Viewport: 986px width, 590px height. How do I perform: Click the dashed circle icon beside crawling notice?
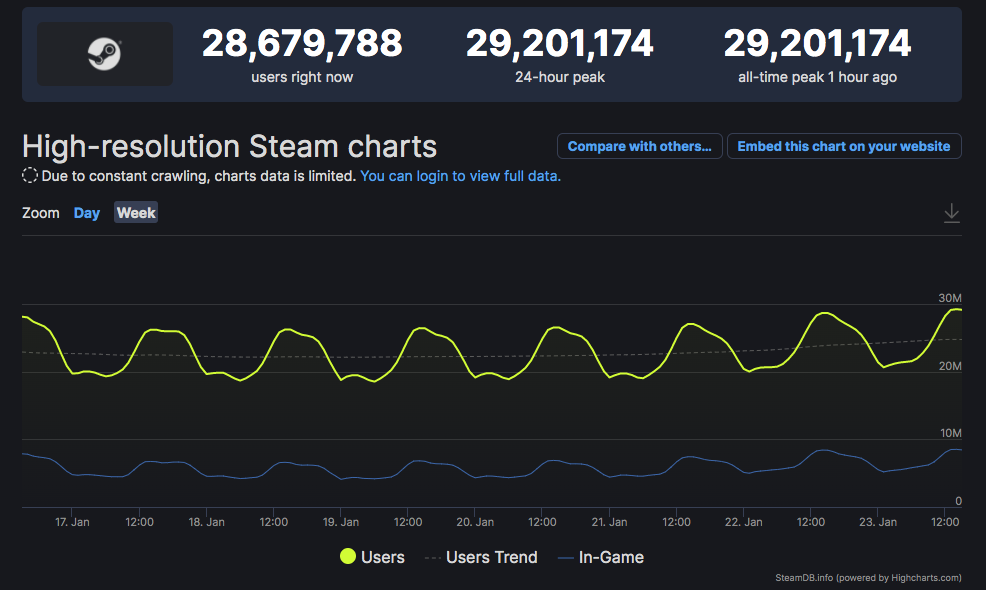[x=30, y=176]
